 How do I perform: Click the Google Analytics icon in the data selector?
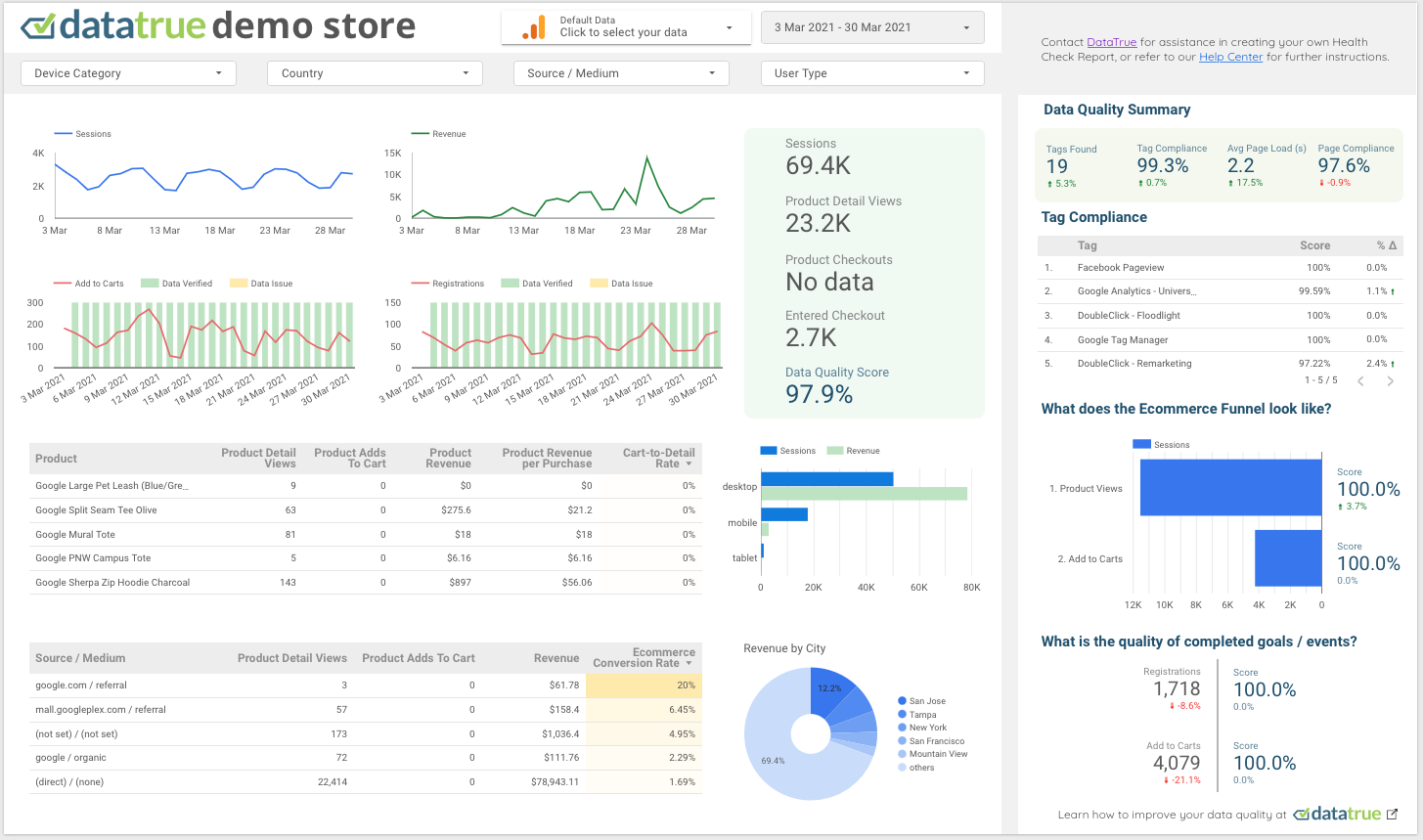pos(534,27)
